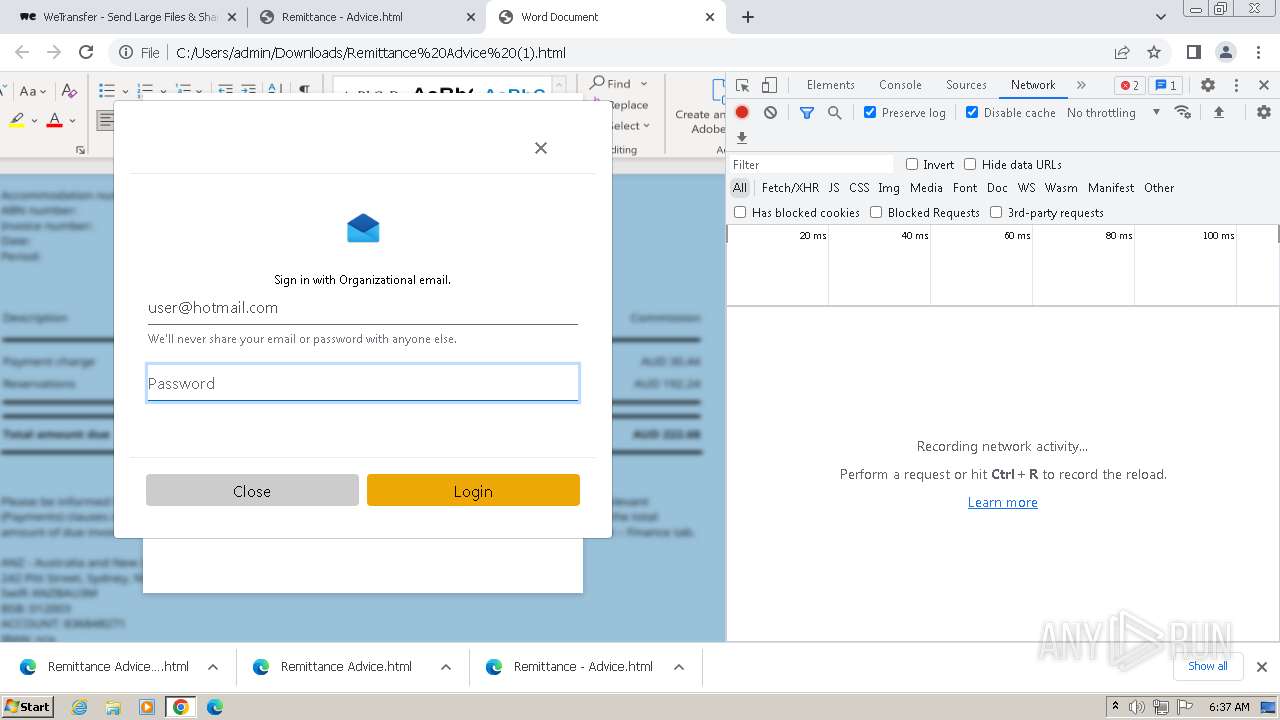The width and height of the screenshot is (1280, 720).
Task: Toggle Disable cache checkbox
Action: point(972,113)
